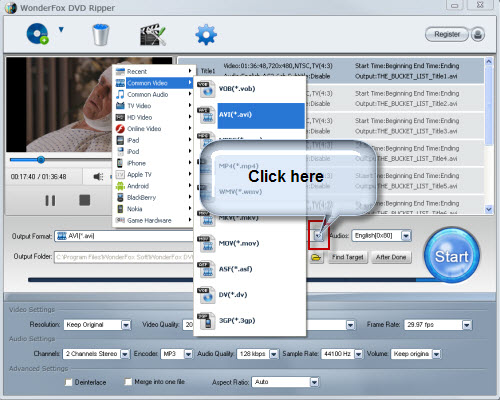Click the user account icon beside Register
The image size is (500, 400).
(478, 34)
